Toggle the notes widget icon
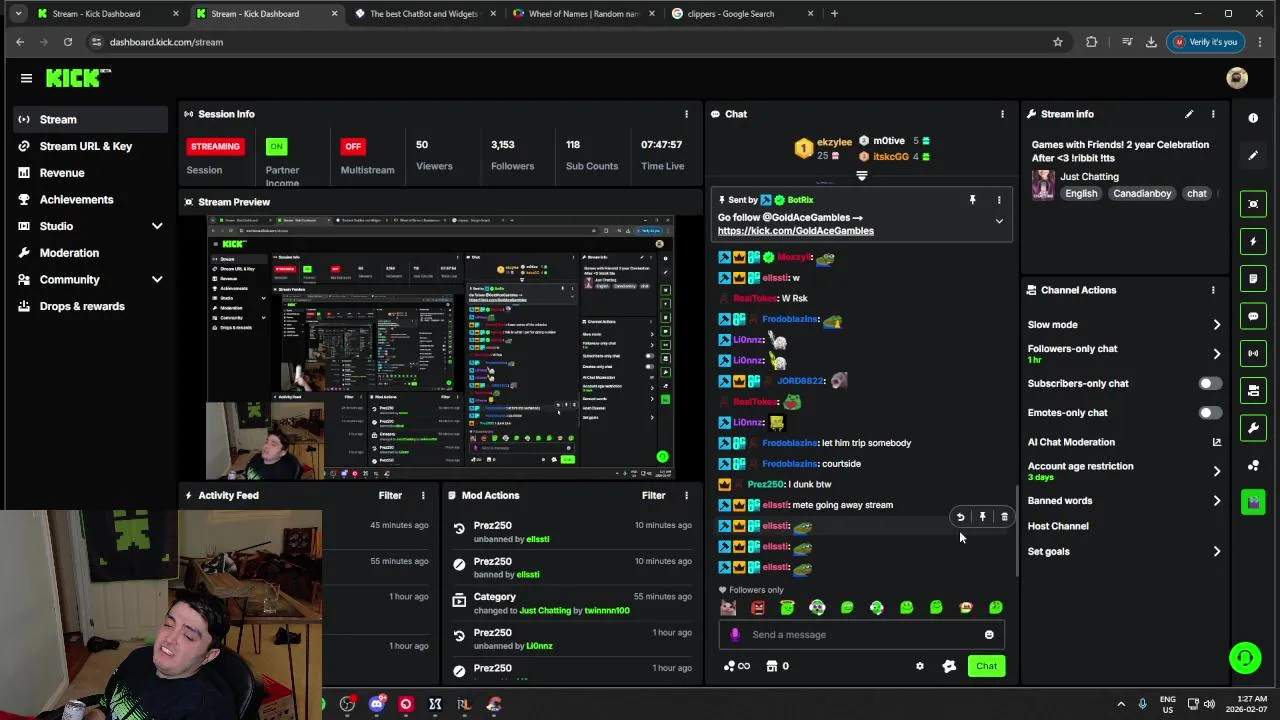Screen dimensions: 1280x720 pos(1253,278)
